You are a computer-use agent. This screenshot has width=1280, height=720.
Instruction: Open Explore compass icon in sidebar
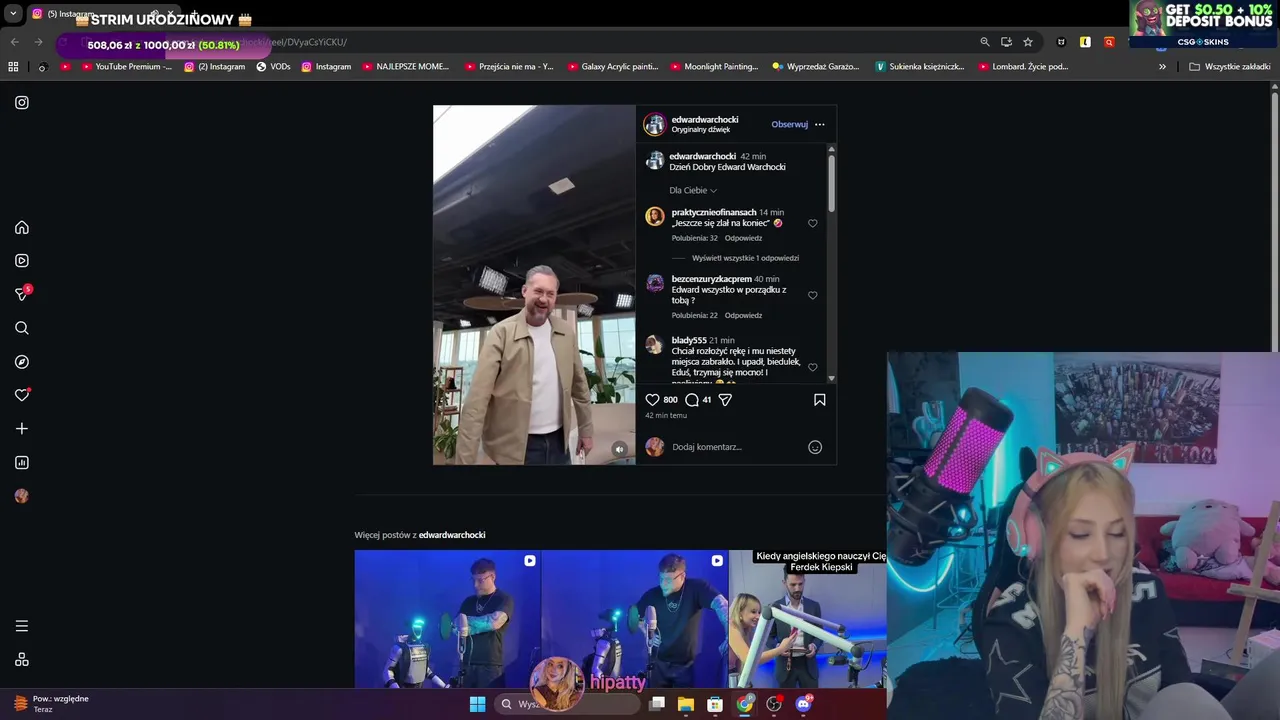tap(22, 362)
